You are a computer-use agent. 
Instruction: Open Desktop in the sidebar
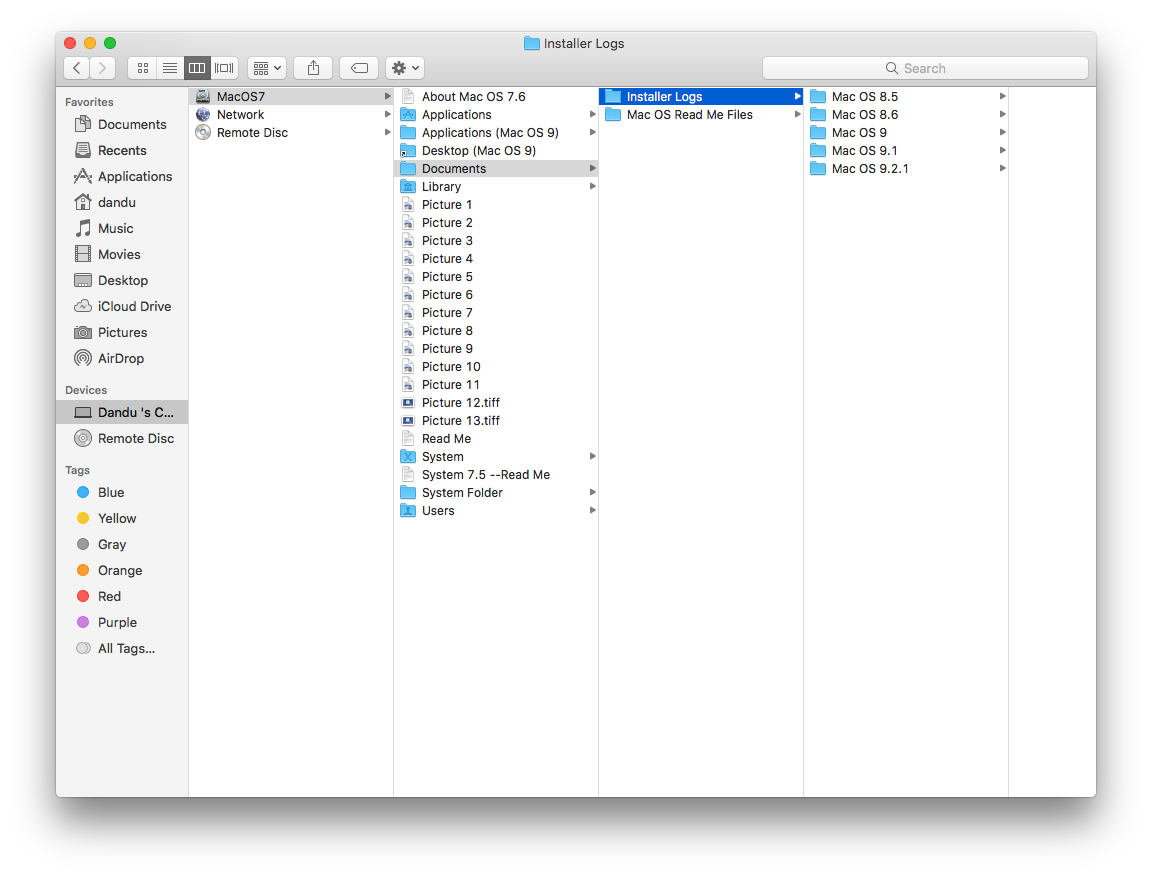point(122,281)
